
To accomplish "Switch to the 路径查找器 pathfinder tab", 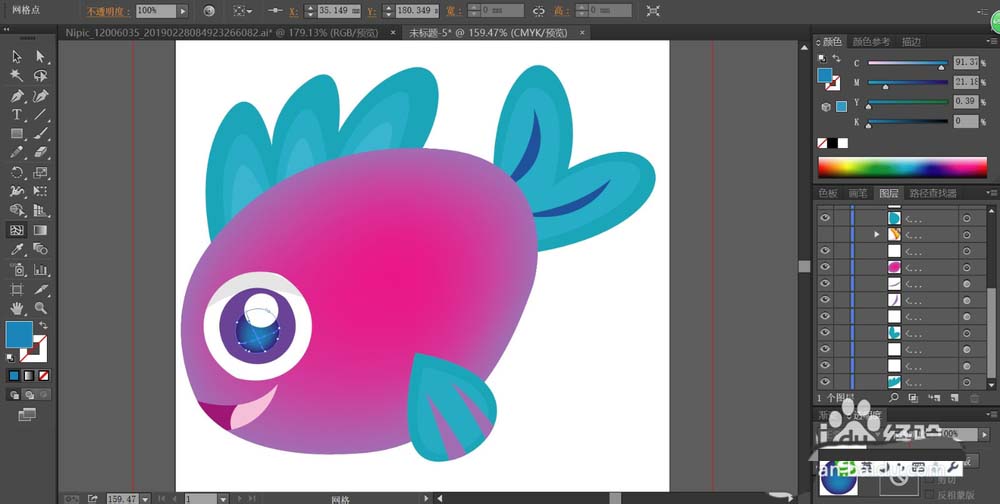I will point(933,193).
